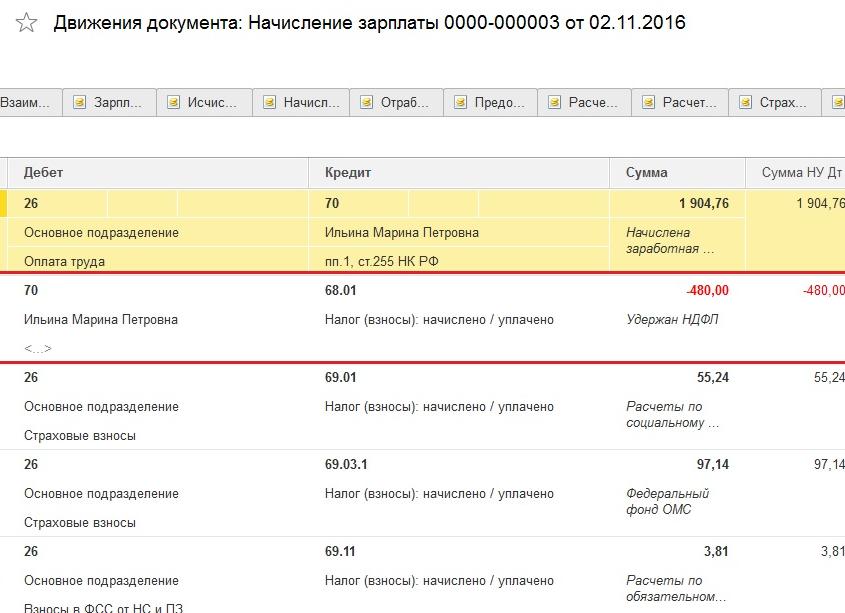
Task: Select debit account 26 in the 69.11 row
Action: tap(31, 551)
